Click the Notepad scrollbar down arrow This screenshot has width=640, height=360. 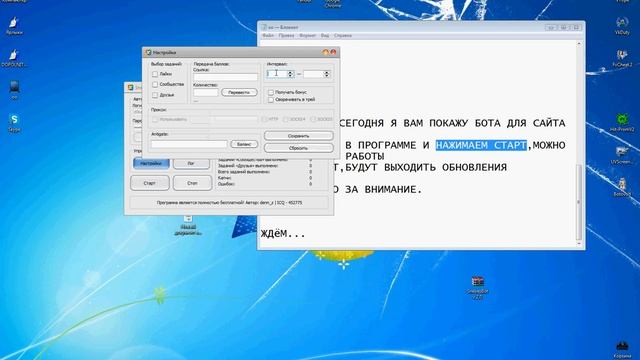click(578, 244)
